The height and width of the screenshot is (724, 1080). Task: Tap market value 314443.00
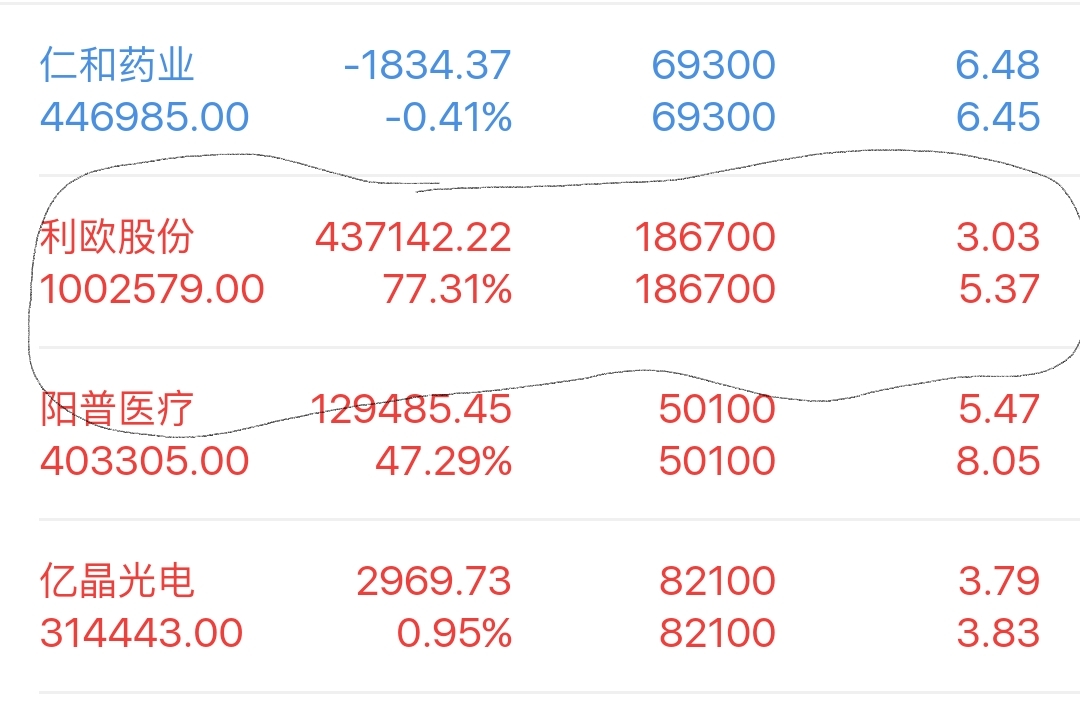(x=142, y=633)
